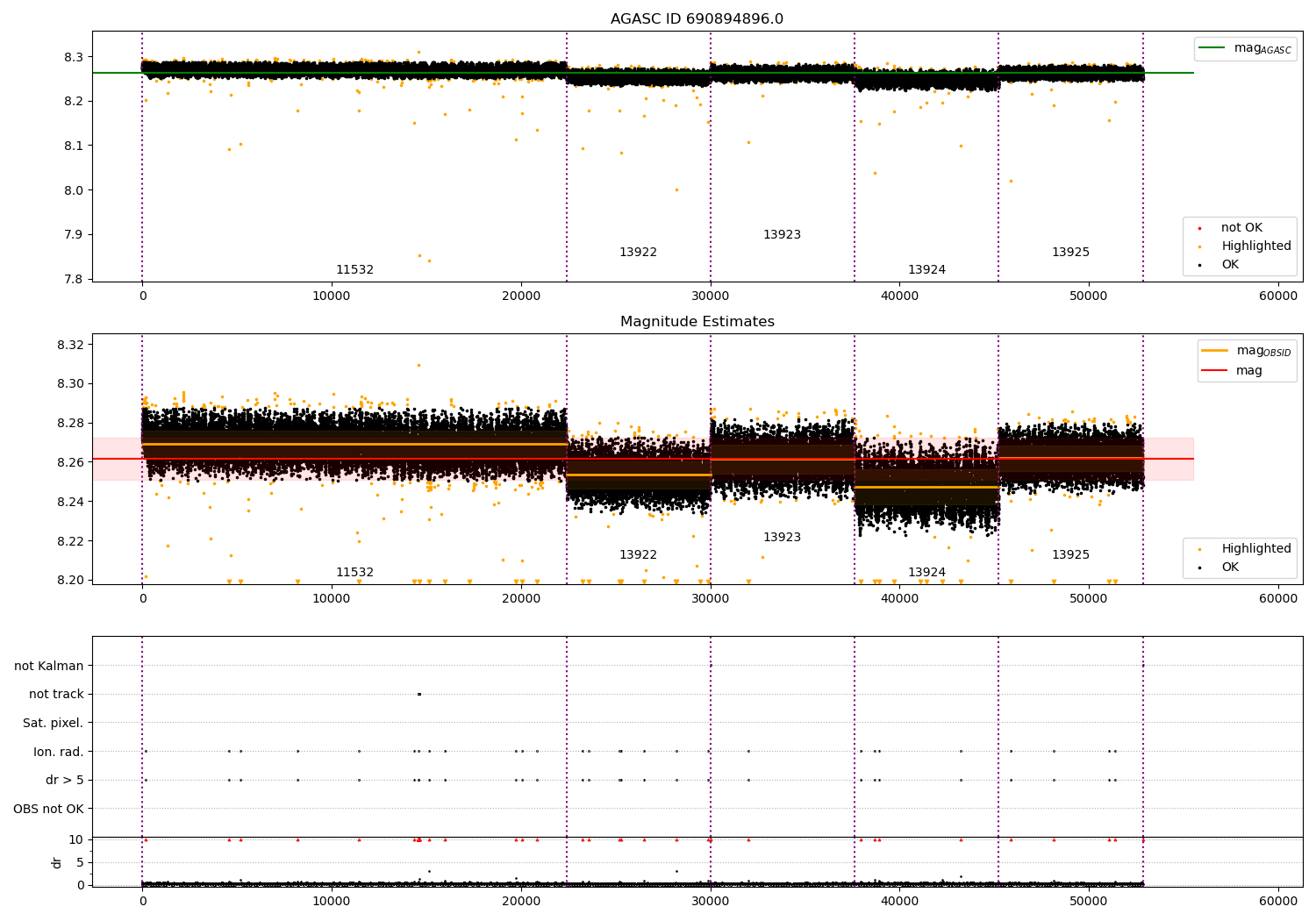Click the "not Kalman" row label
Screen dimensions: 1316x921
pos(49,667)
